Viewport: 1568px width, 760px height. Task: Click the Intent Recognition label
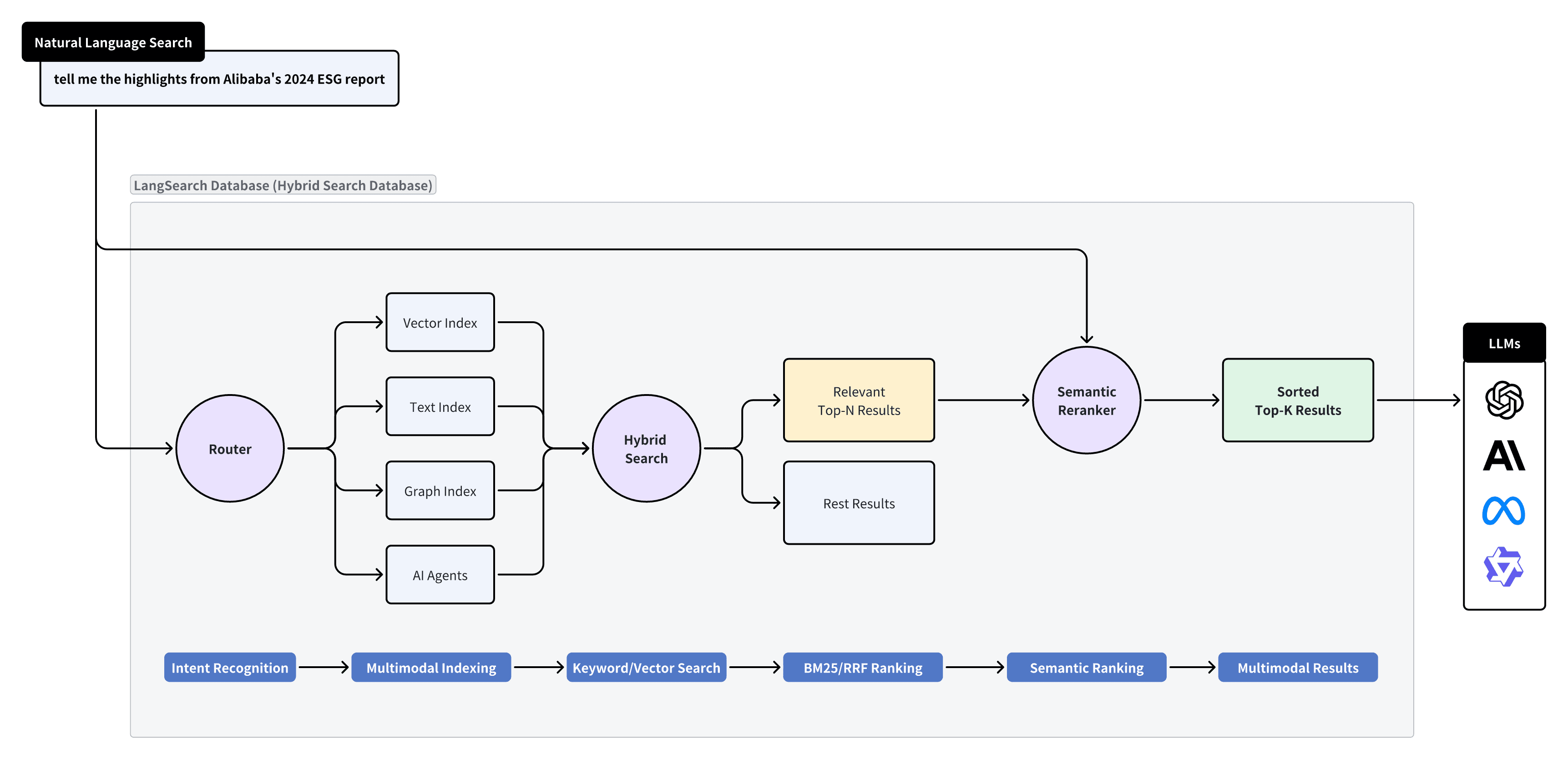pyautogui.click(x=229, y=668)
